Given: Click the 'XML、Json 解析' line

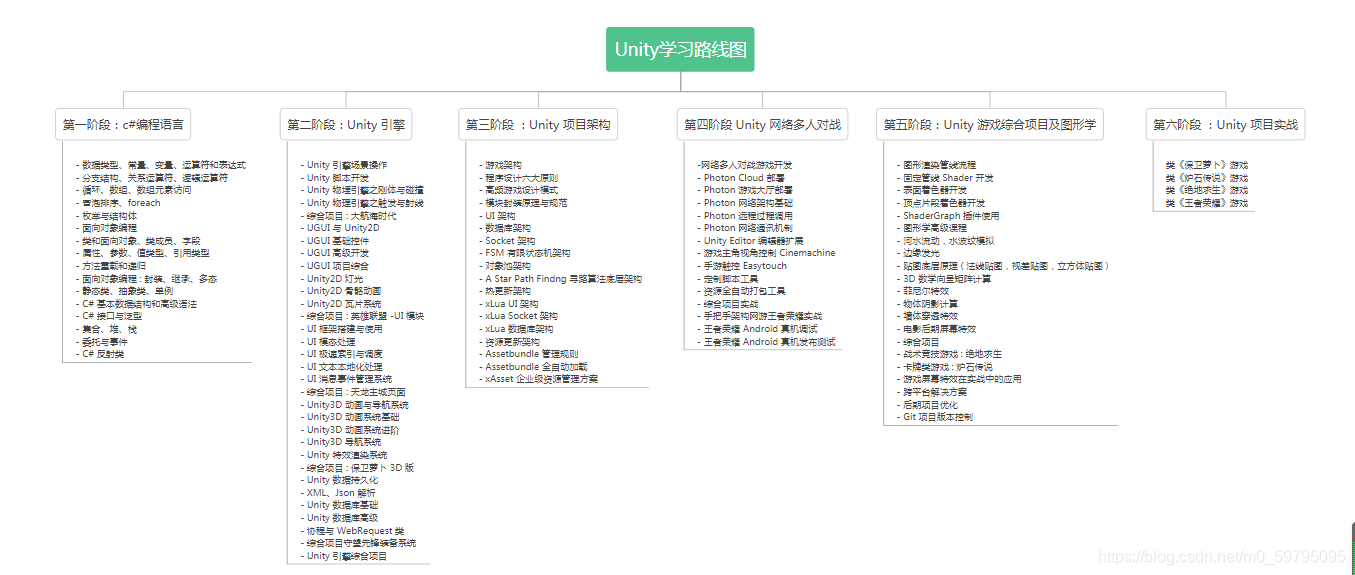Looking at the screenshot, I should pyautogui.click(x=338, y=493).
